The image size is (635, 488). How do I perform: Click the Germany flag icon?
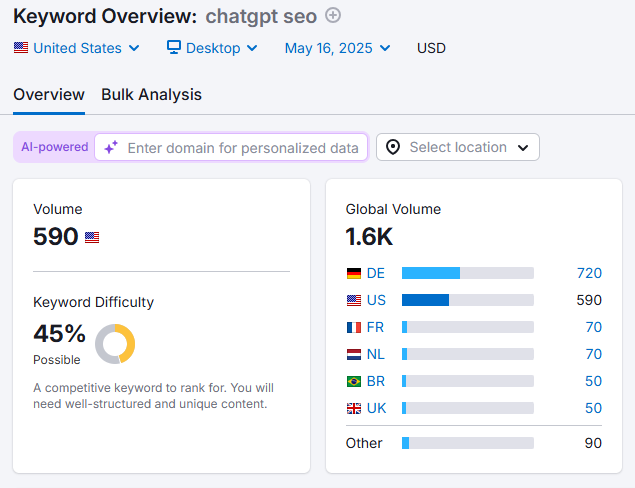click(x=354, y=273)
